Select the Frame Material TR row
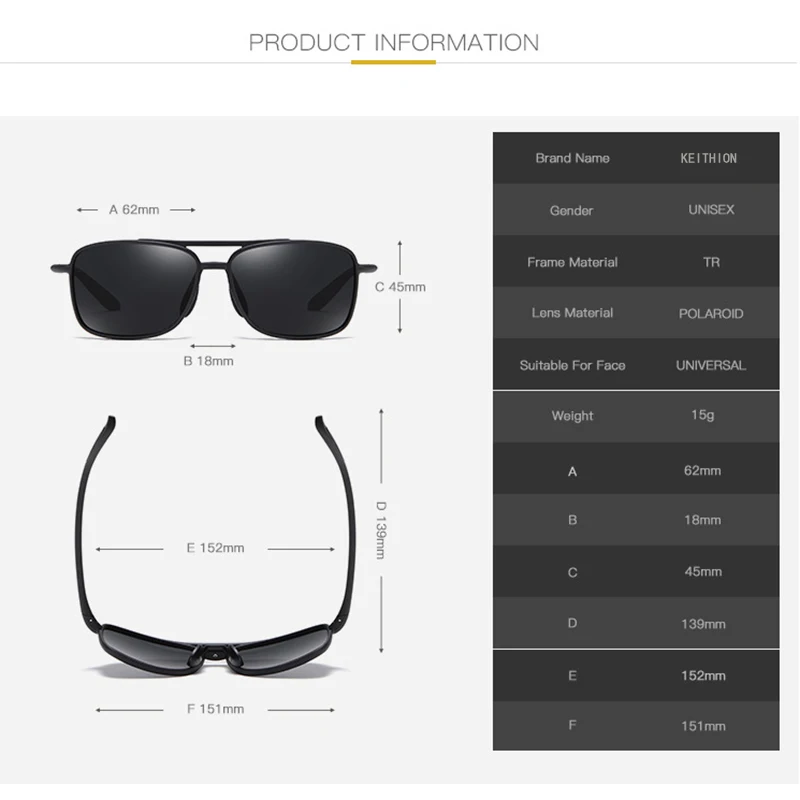This screenshot has height=800, width=800. coord(636,261)
